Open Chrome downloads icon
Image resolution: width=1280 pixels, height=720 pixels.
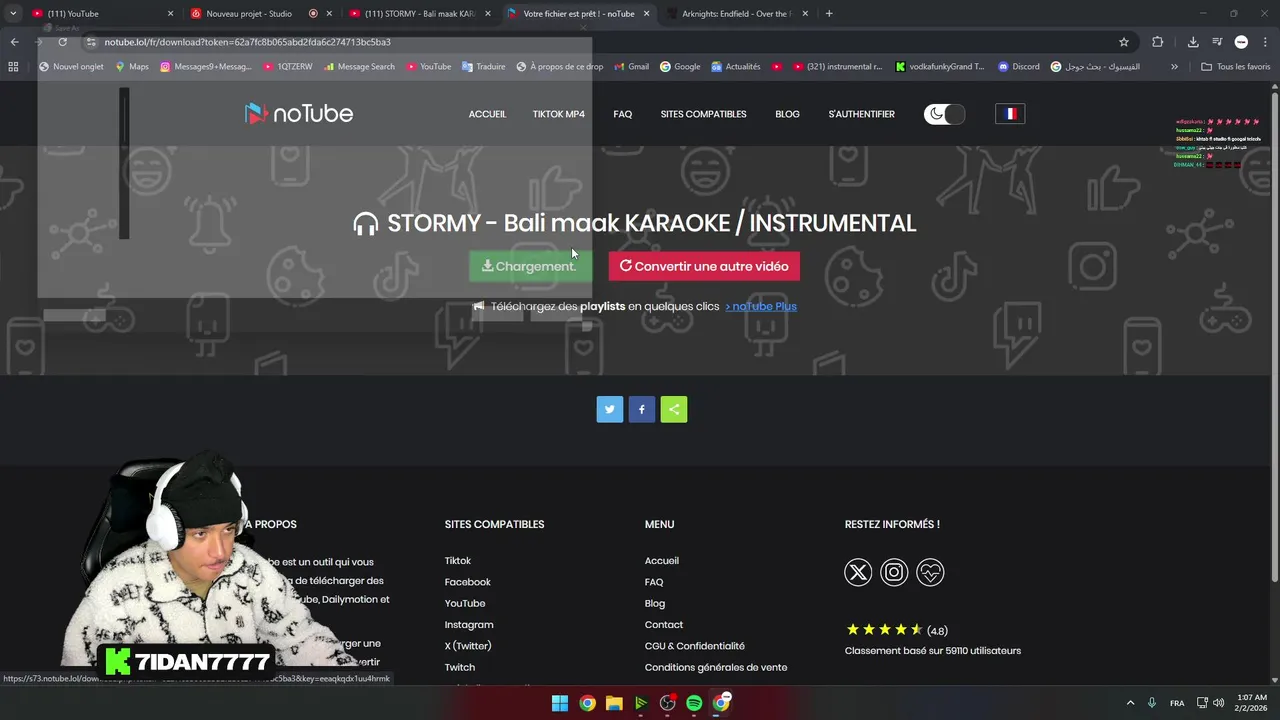pos(1193,42)
